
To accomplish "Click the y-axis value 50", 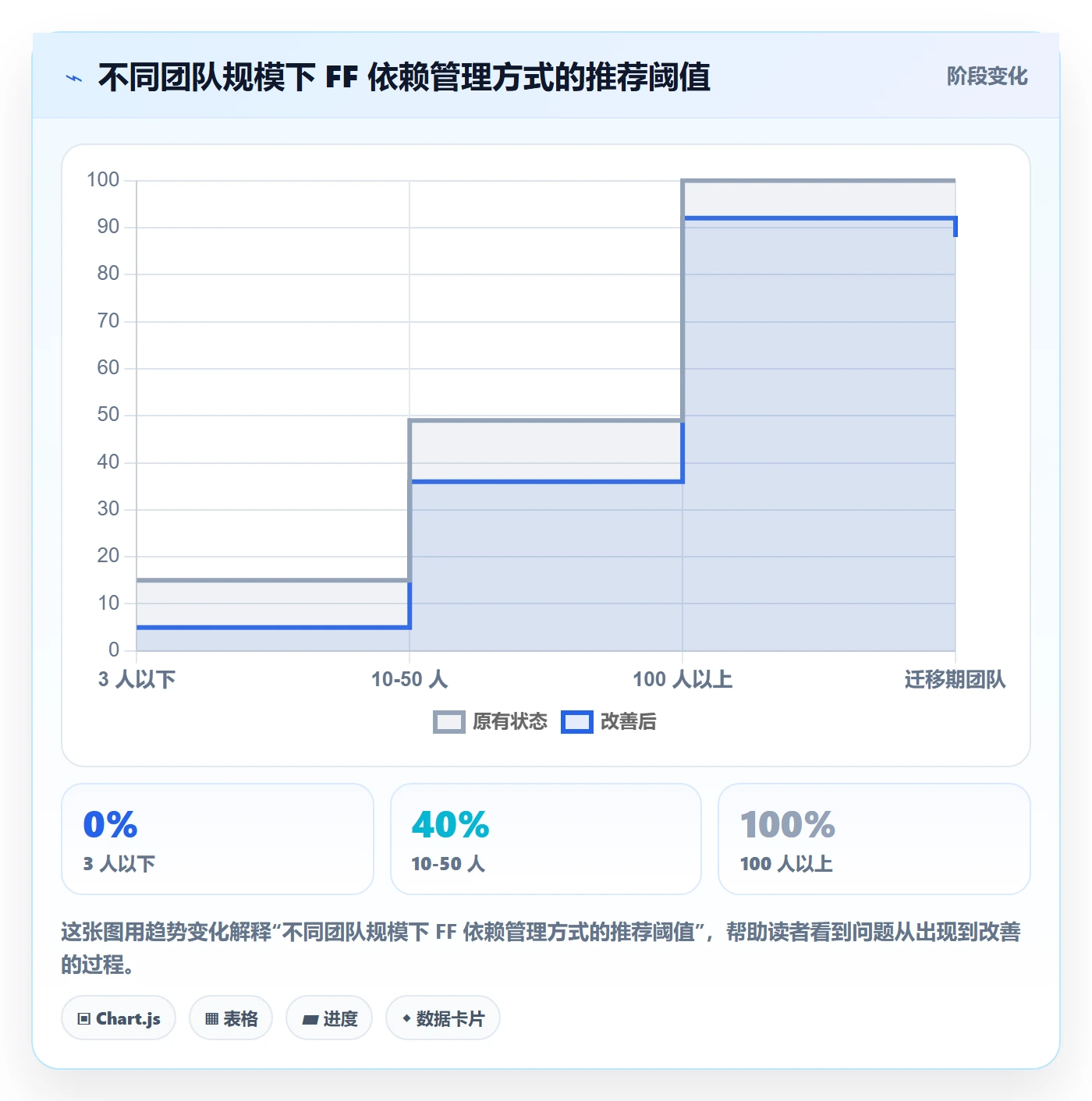I will tap(108, 415).
